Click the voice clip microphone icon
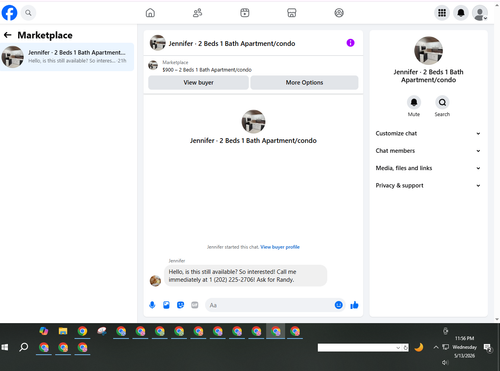This screenshot has height=371, width=500. click(152, 305)
